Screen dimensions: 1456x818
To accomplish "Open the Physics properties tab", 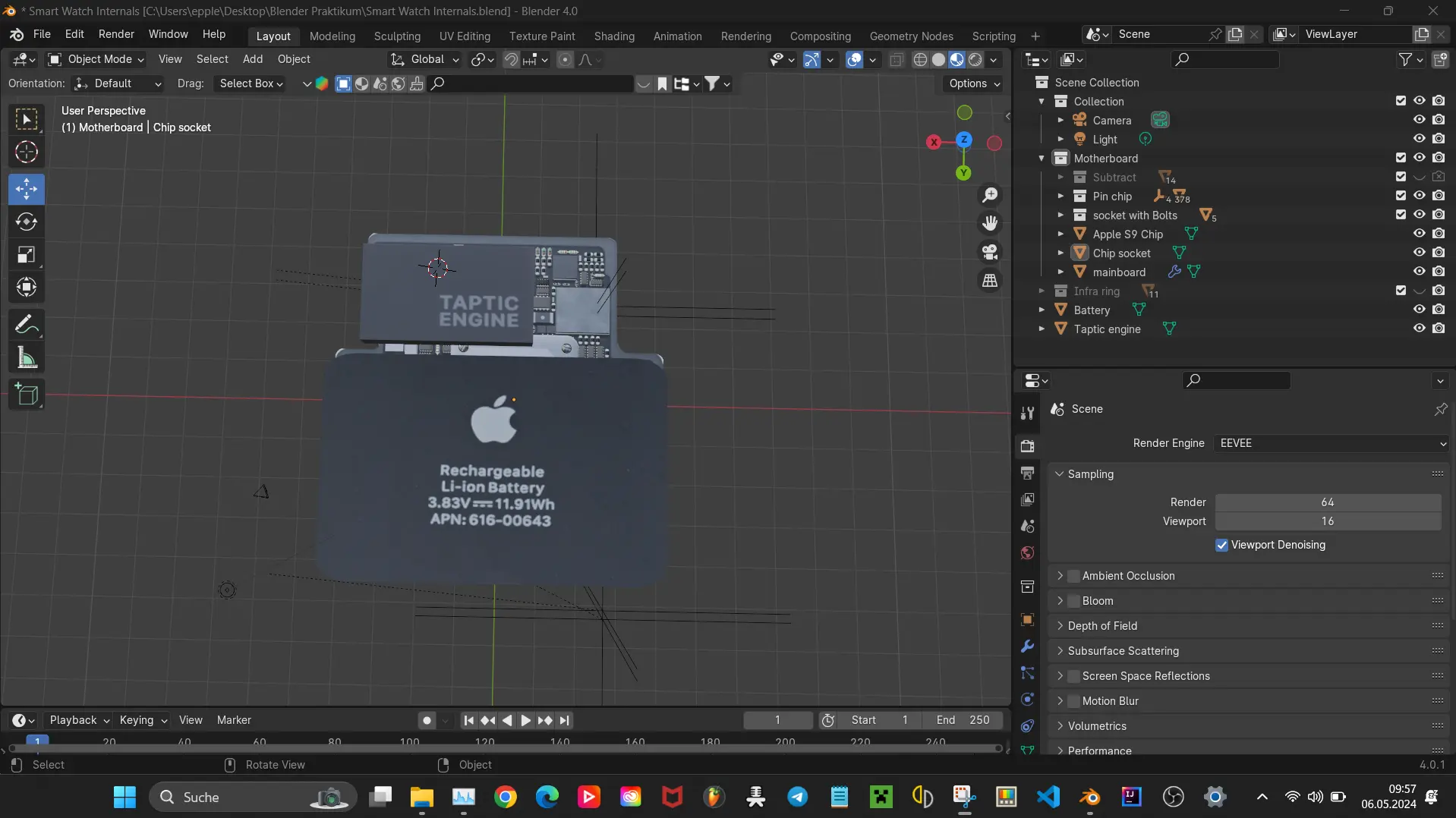I will coord(1027,700).
